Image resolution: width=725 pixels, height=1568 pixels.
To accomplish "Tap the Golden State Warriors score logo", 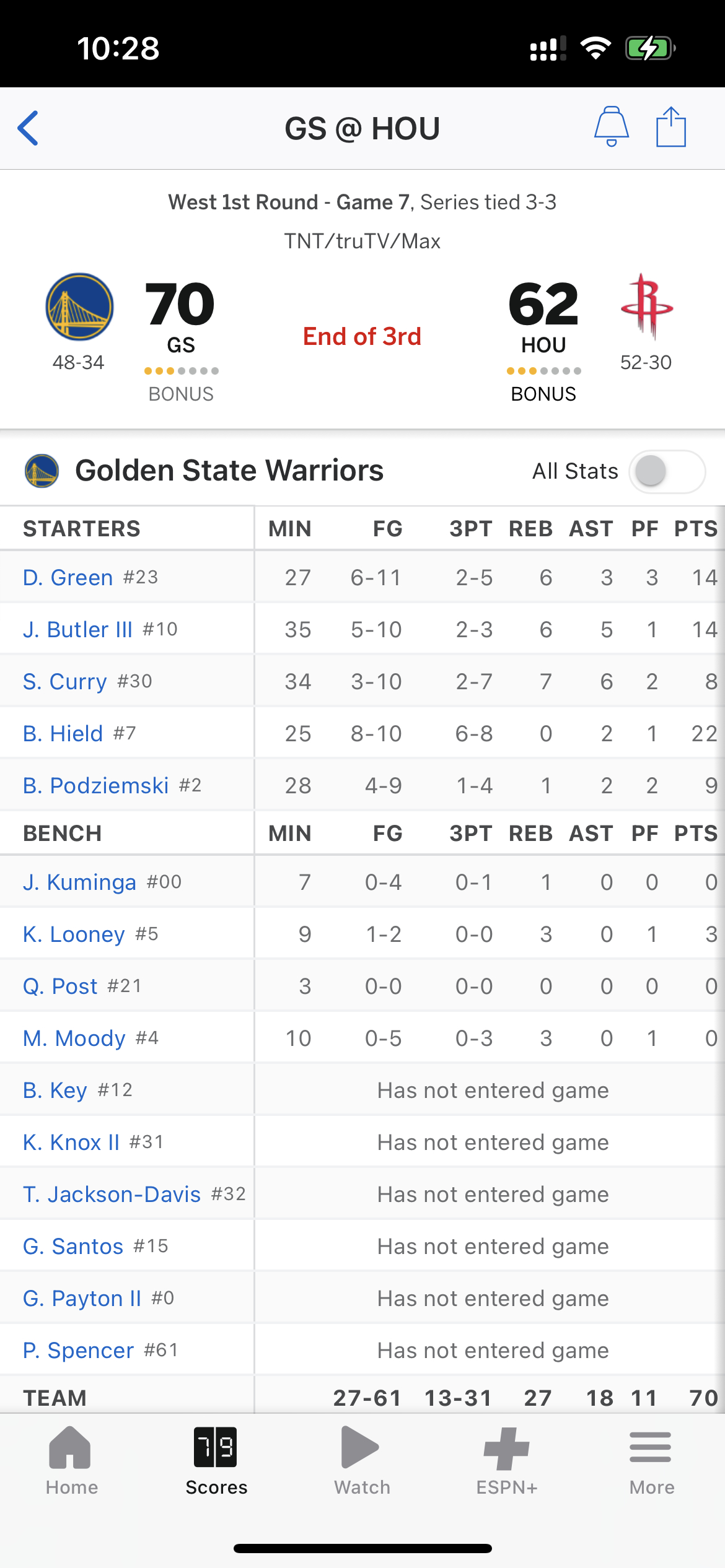I will [79, 307].
